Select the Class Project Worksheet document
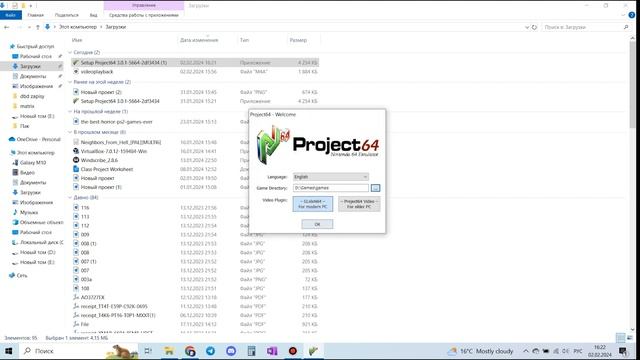The image size is (640, 360). (x=107, y=169)
